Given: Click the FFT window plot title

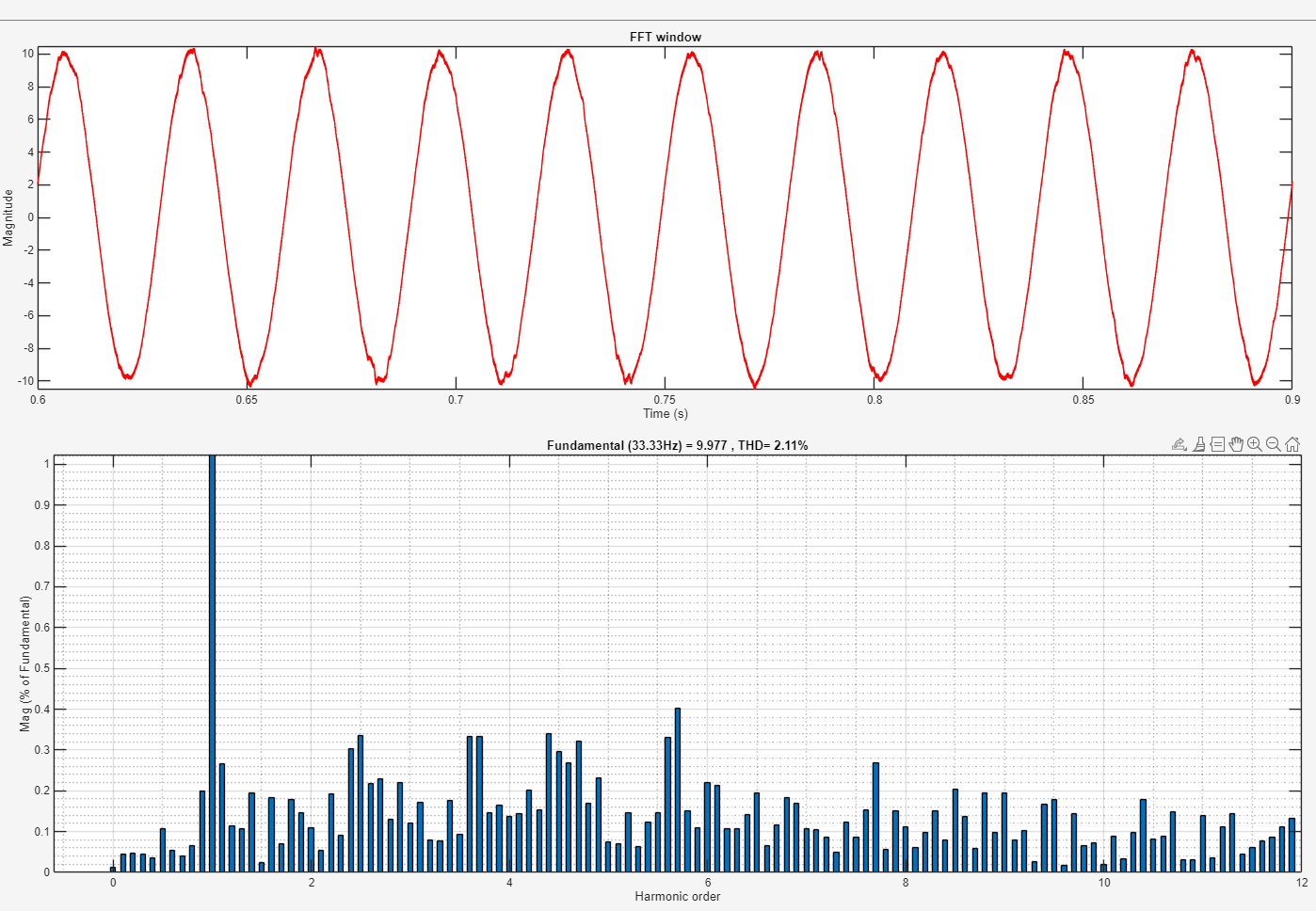Looking at the screenshot, I should 666,37.
